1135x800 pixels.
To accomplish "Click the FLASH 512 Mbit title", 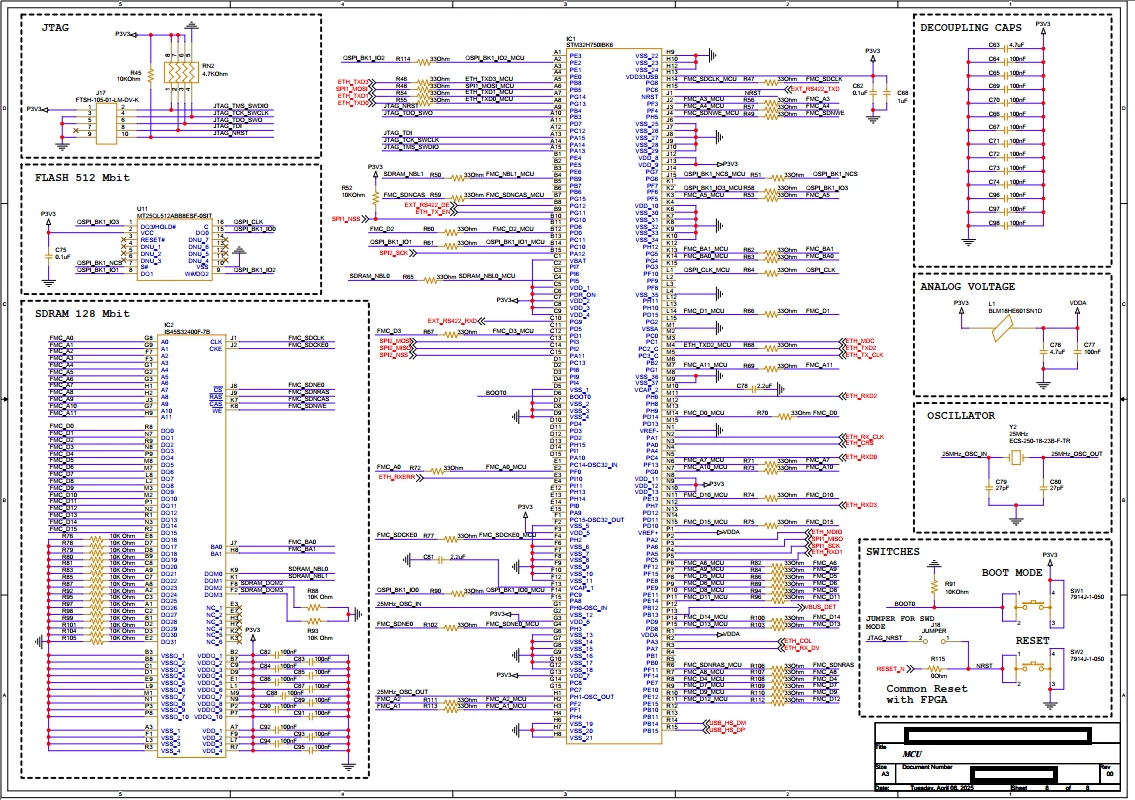I will pos(82,177).
